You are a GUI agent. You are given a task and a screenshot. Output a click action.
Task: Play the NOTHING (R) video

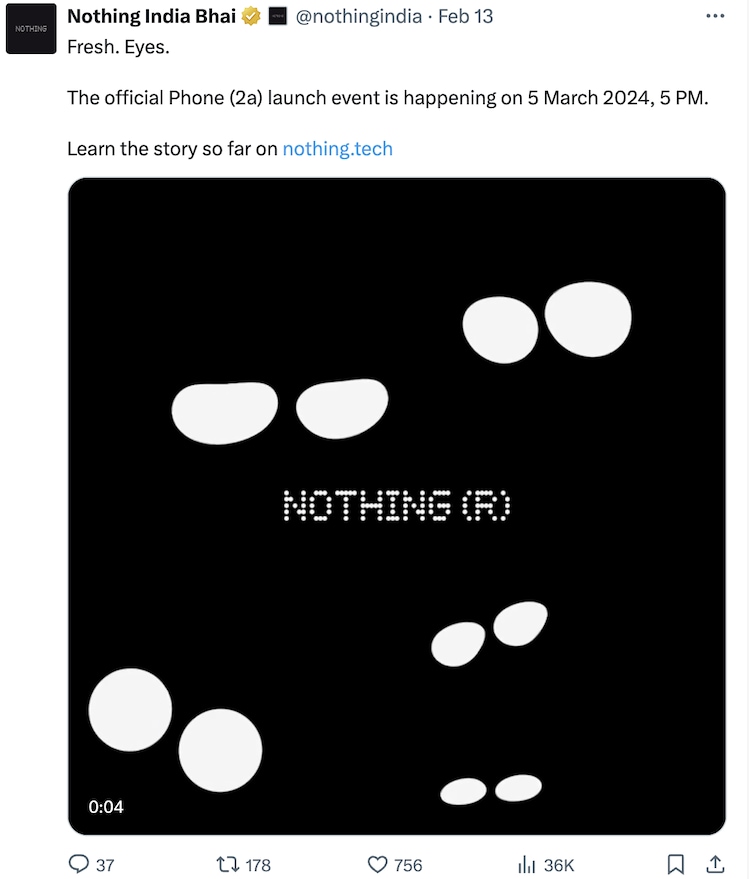pyautogui.click(x=396, y=506)
